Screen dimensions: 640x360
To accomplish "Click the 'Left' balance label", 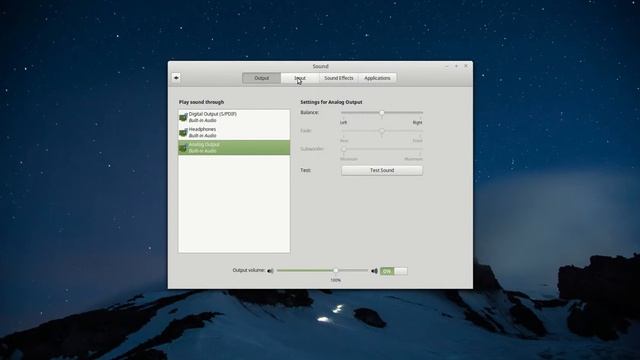I will [344, 122].
